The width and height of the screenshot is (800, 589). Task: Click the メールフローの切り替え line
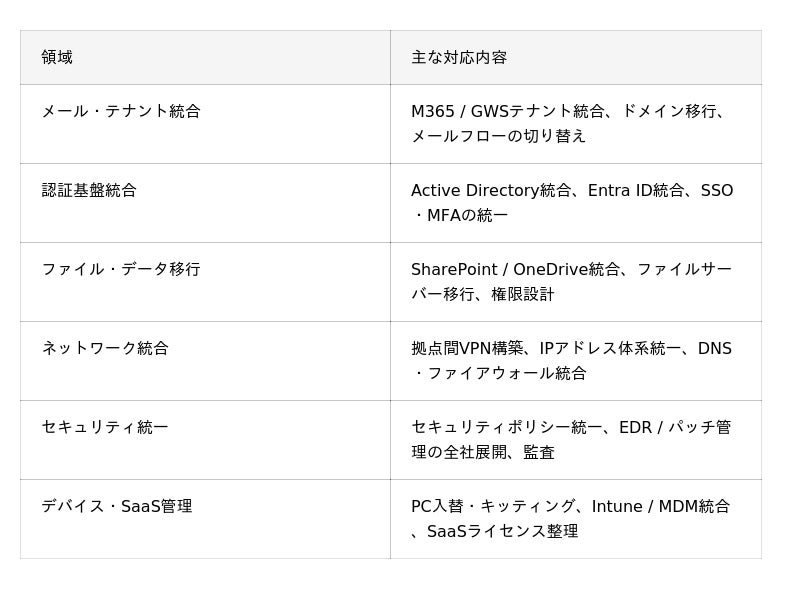point(499,136)
